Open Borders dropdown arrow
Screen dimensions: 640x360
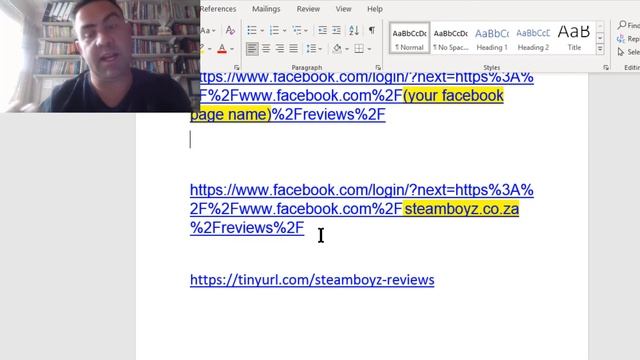(x=369, y=49)
